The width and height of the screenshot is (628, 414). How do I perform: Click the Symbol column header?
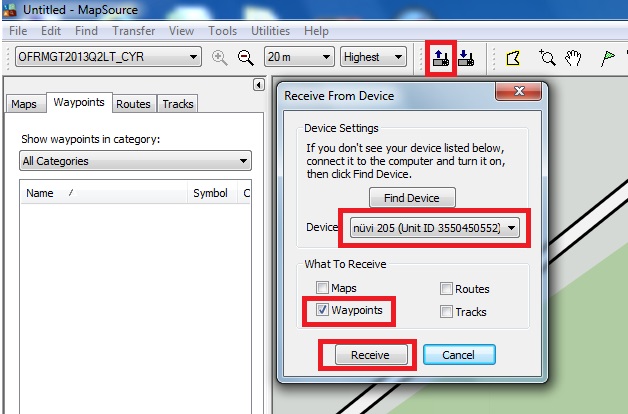[211, 193]
